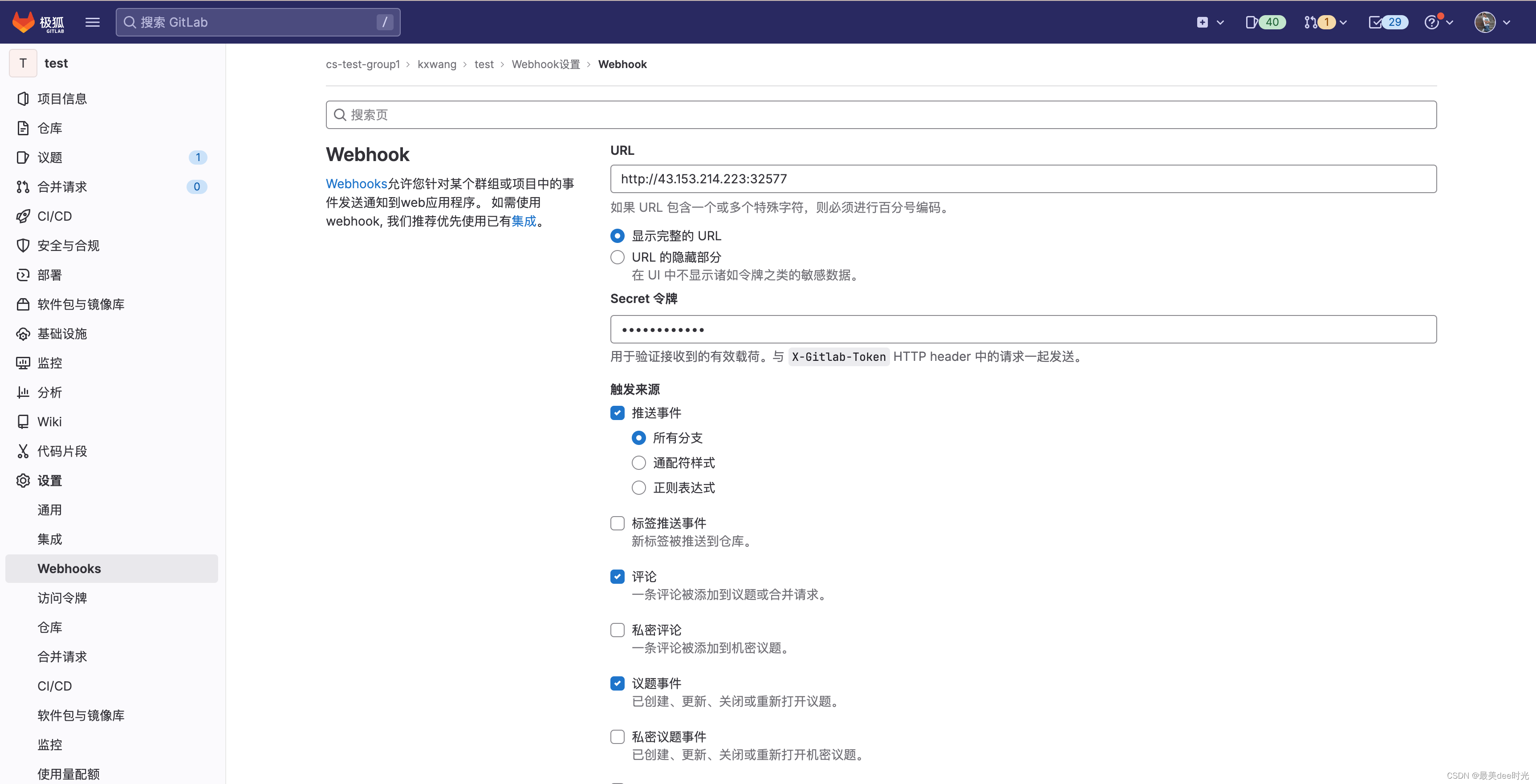Expand the merge requests dropdown chevron
This screenshot has height=784, width=1536.
1343,23
